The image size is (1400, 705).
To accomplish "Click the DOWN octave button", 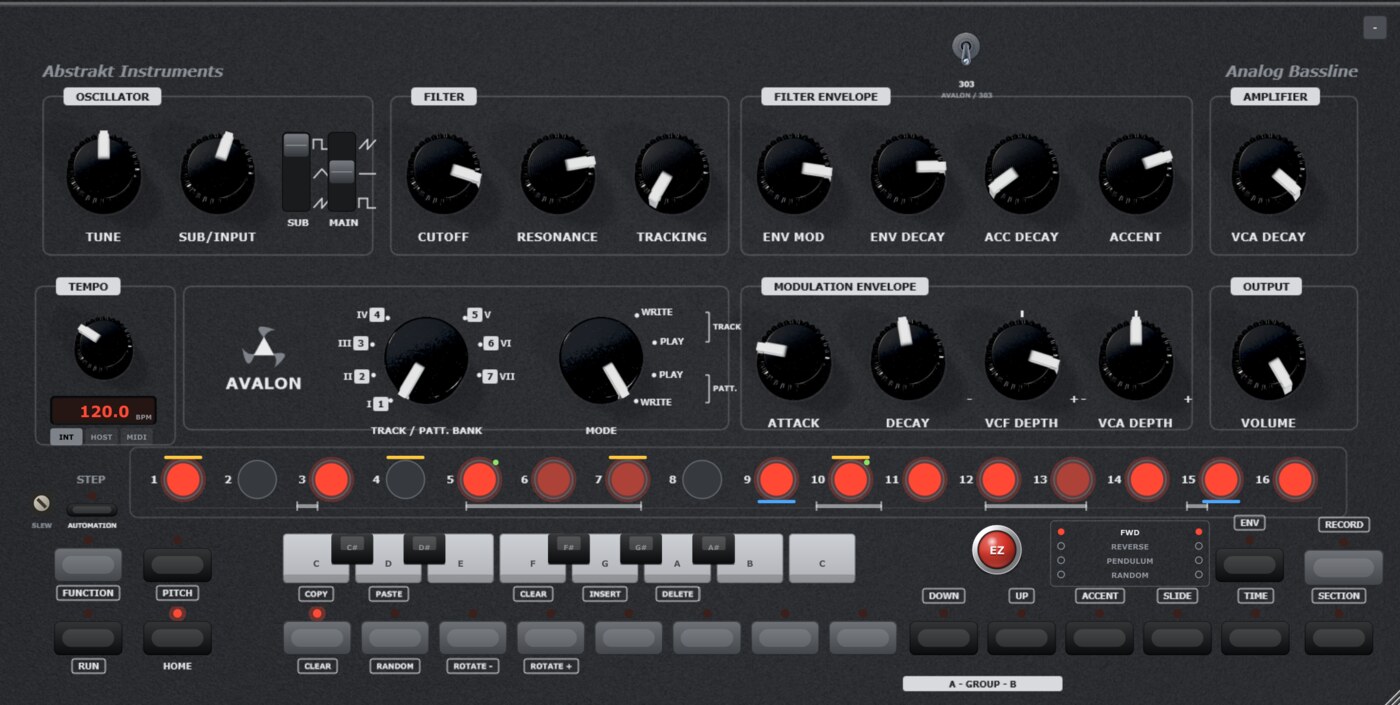I will pyautogui.click(x=943, y=638).
